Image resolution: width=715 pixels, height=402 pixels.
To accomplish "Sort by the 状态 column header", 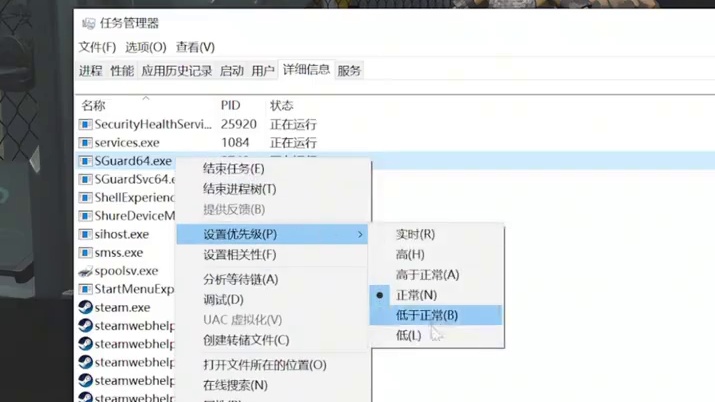I will pos(281,106).
